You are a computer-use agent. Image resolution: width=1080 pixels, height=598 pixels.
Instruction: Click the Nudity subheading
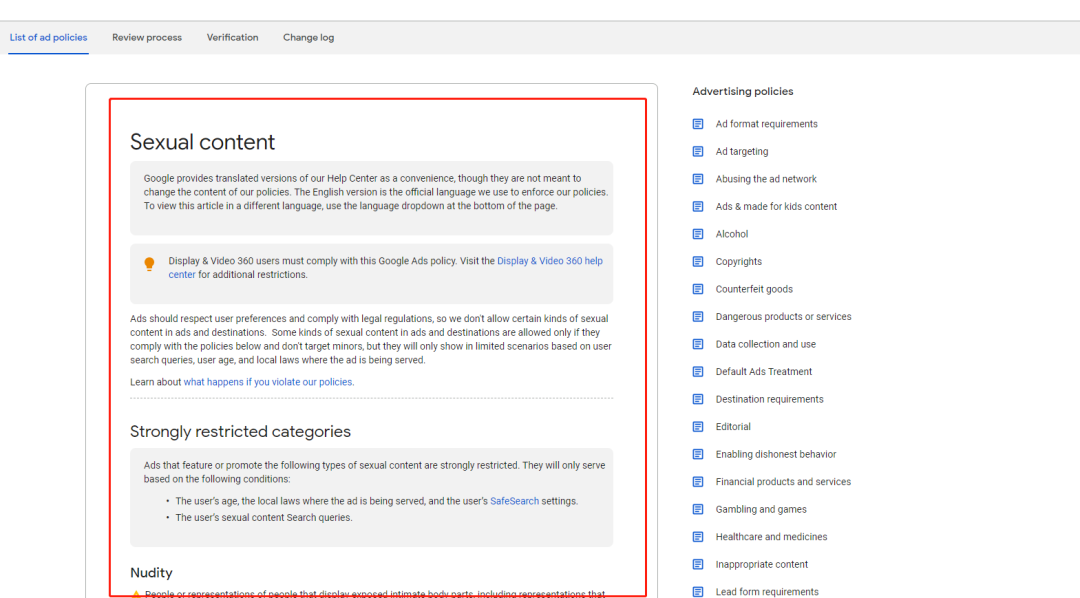[151, 573]
